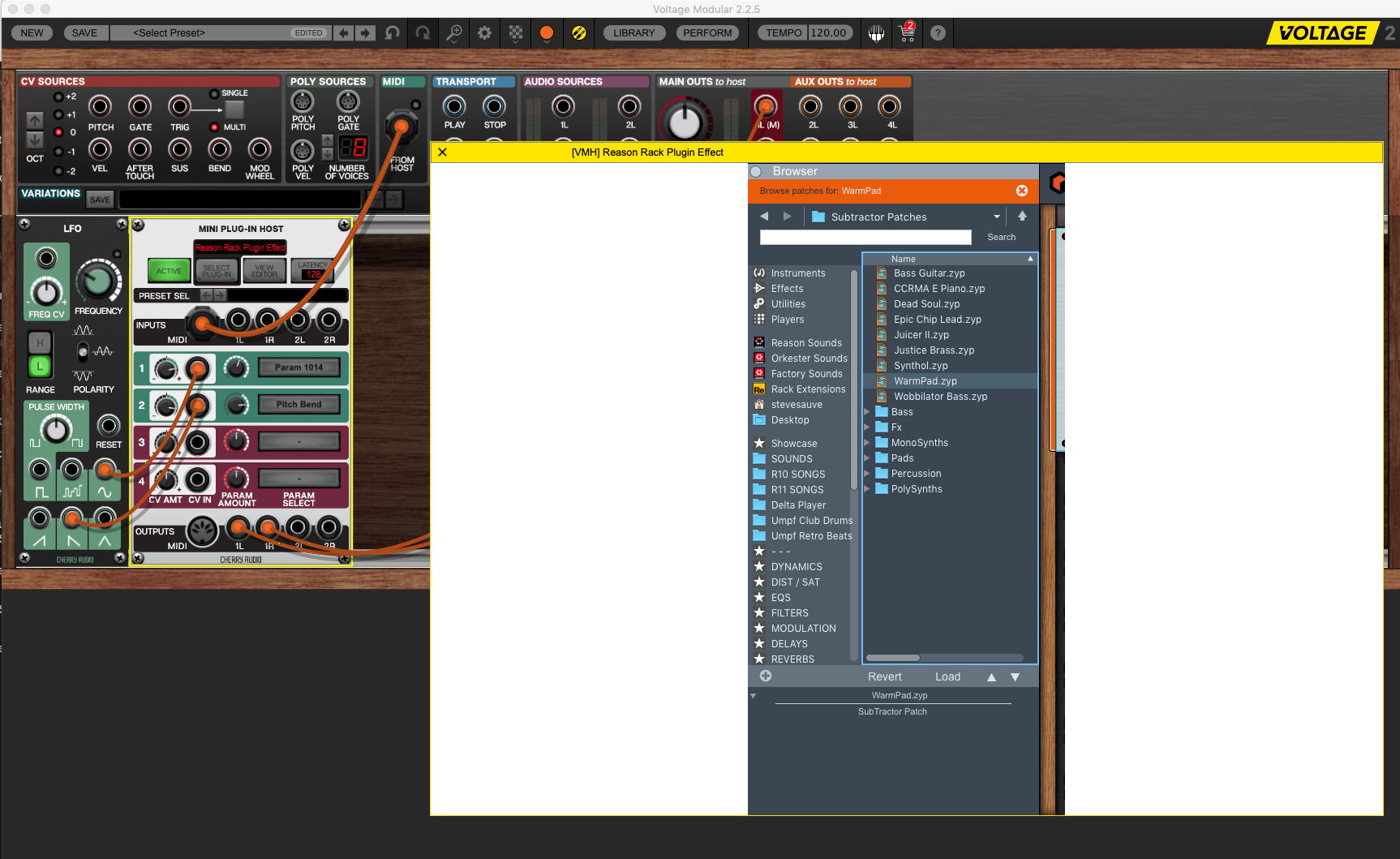Expand the PolySynths folder
Viewport: 1400px width, 859px height.
[867, 489]
